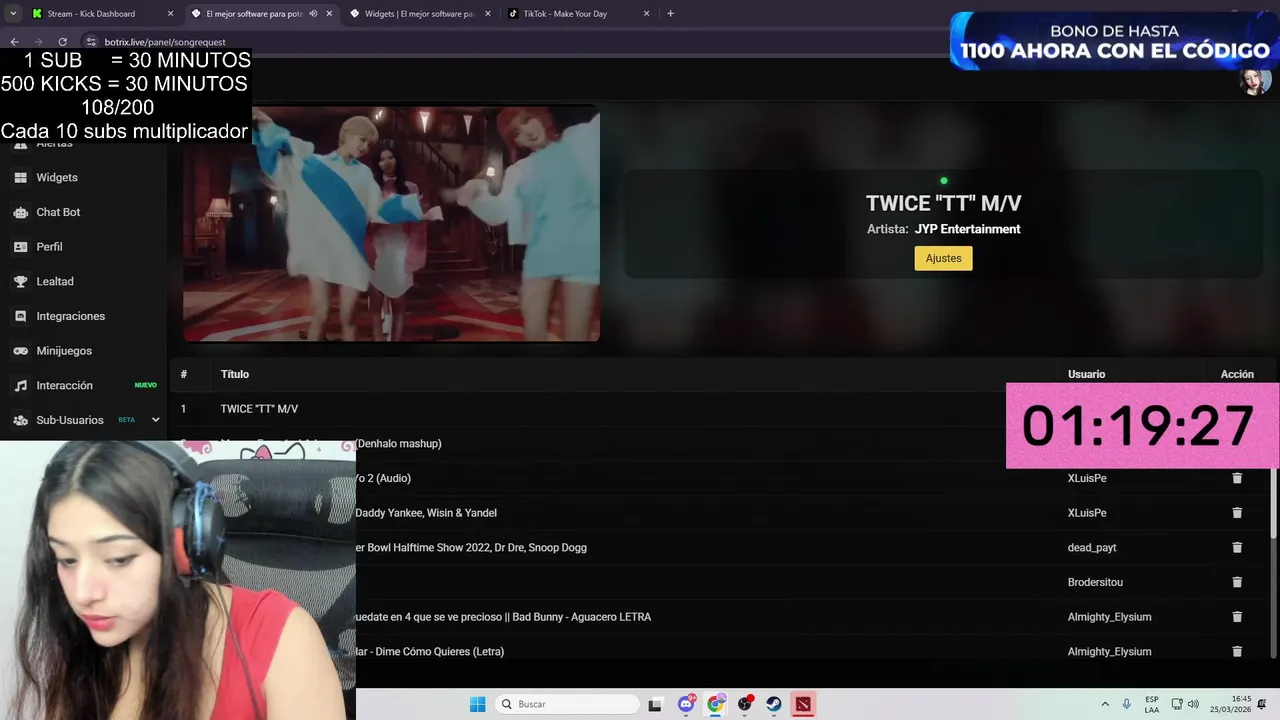Close the TikTok browser tab
Viewport: 1280px width, 720px height.
tap(646, 14)
